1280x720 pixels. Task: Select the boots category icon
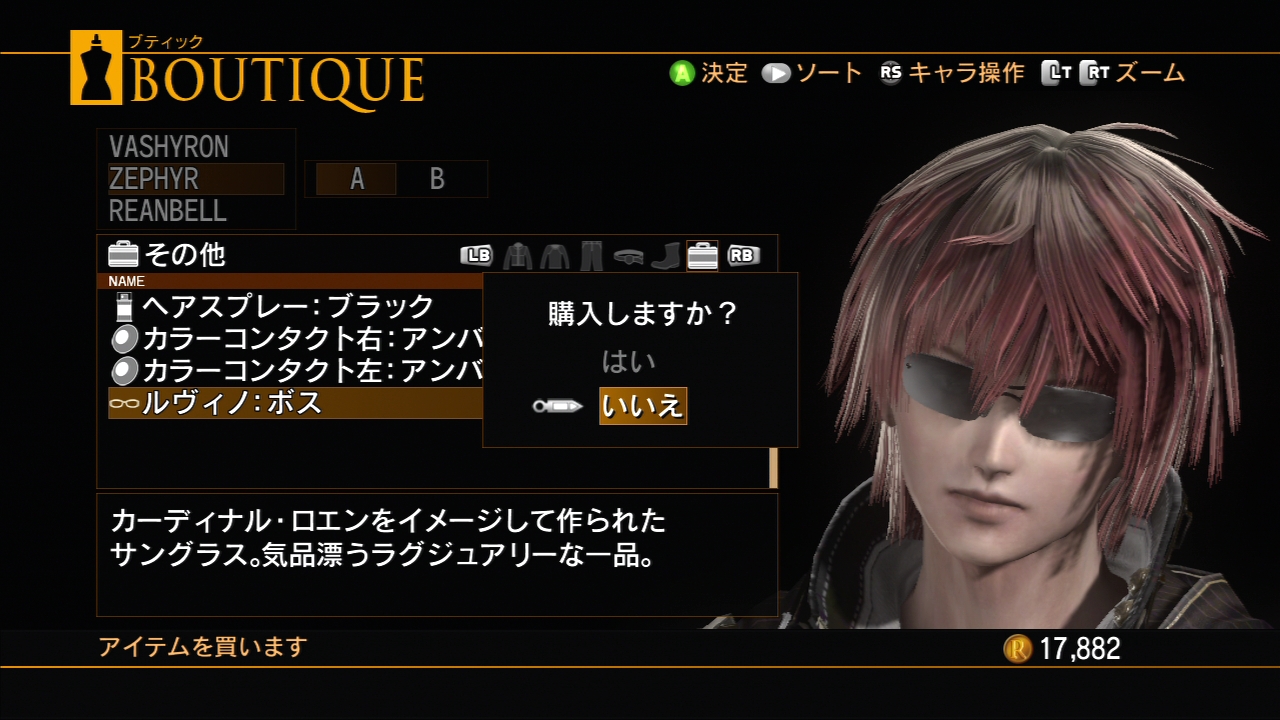coord(665,256)
